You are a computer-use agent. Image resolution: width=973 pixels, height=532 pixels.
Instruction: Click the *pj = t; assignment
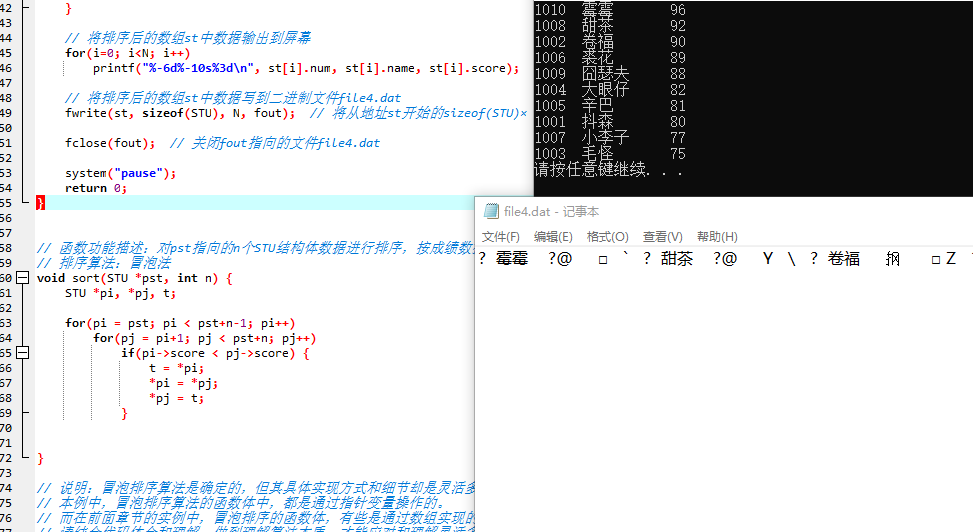176,398
